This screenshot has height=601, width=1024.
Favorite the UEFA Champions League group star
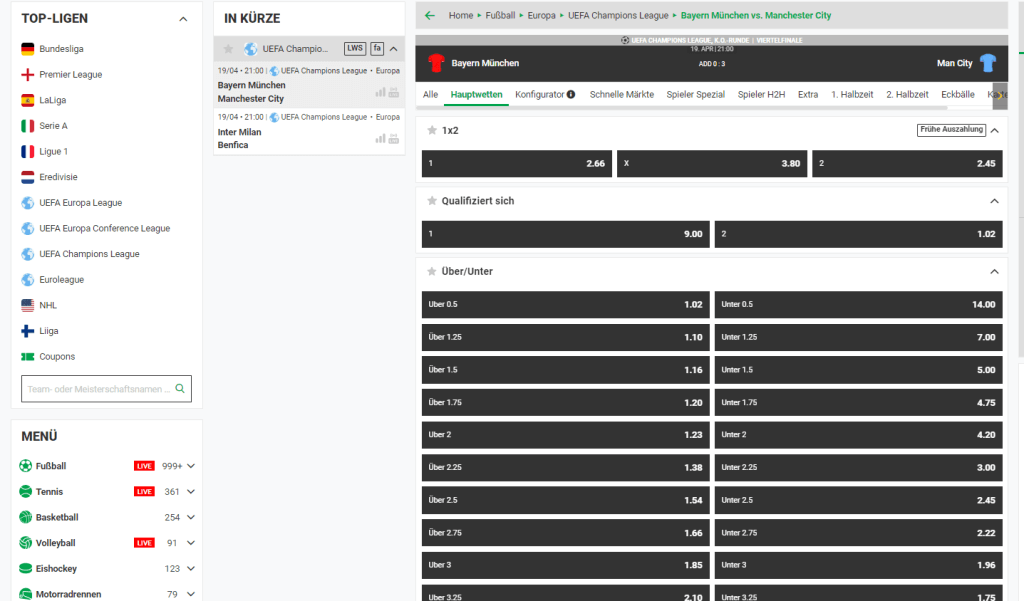click(x=228, y=49)
